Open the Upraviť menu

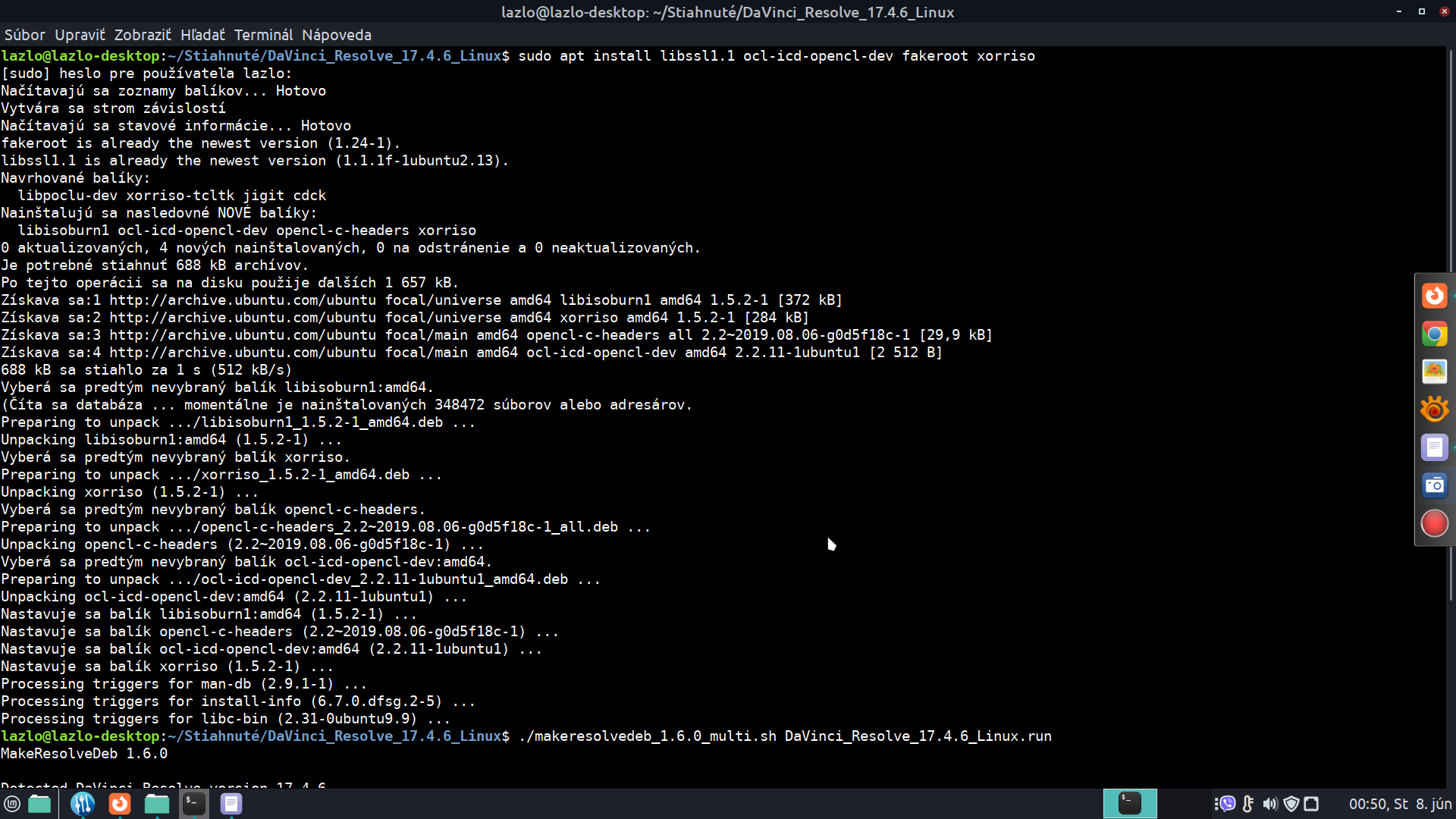pos(80,35)
